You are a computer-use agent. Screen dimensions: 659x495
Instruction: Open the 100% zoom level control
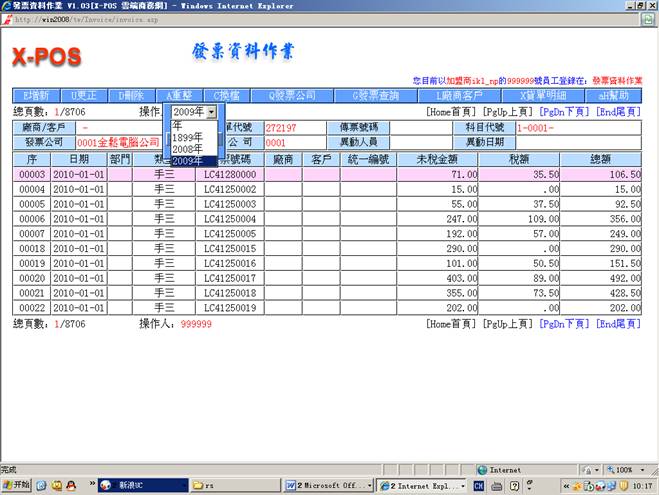(622, 469)
